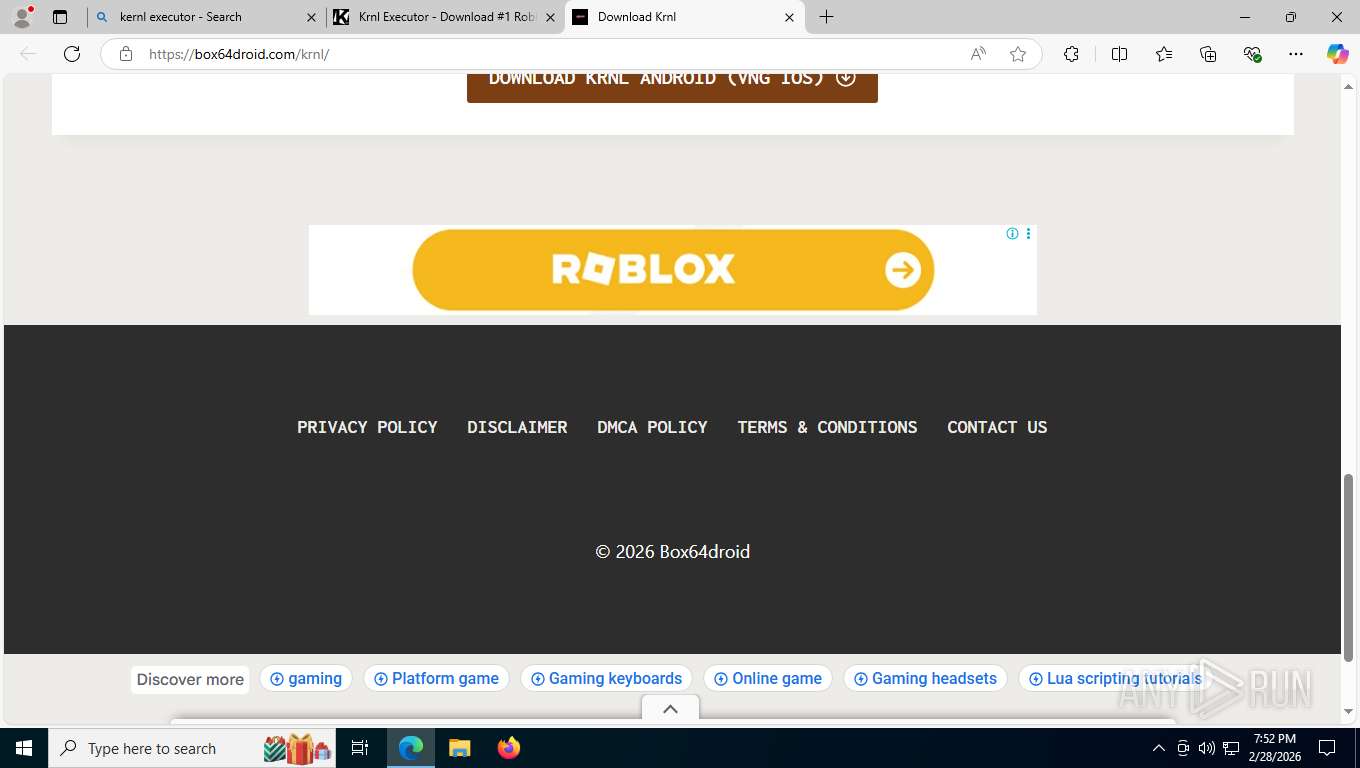Open Microsoft Edge from the taskbar
The image size is (1360, 768).
[x=411, y=748]
